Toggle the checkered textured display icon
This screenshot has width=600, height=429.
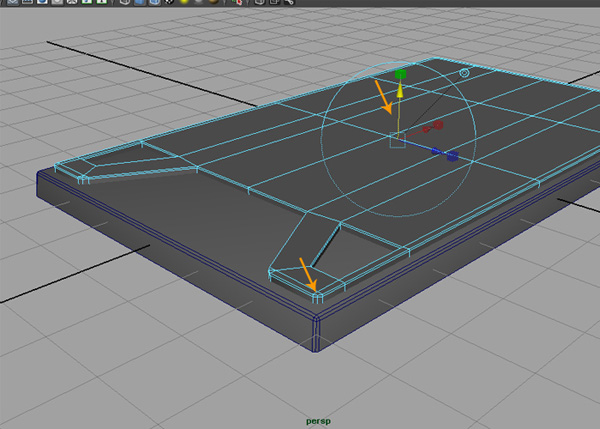[170, 3]
